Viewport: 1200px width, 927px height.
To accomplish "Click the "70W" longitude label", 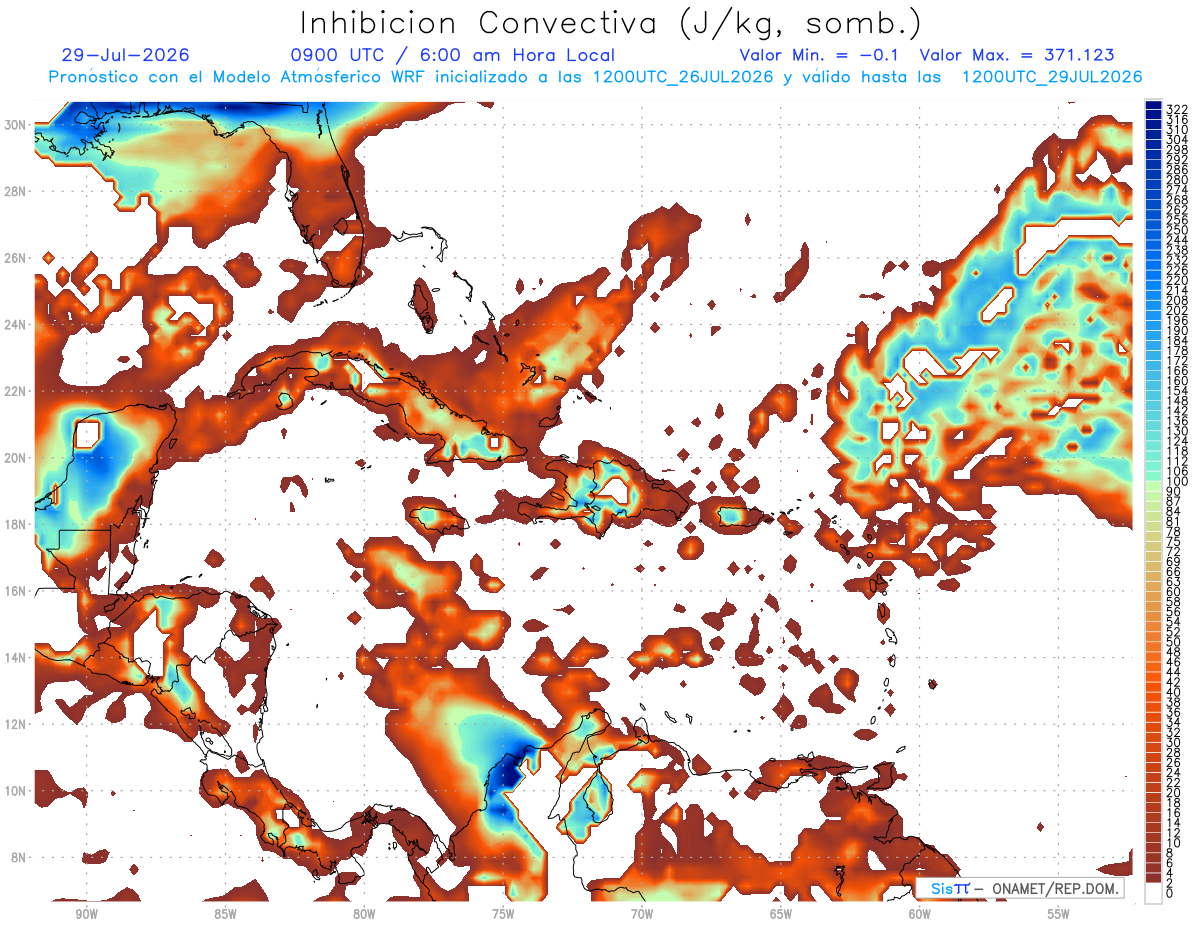I will pos(642,915).
